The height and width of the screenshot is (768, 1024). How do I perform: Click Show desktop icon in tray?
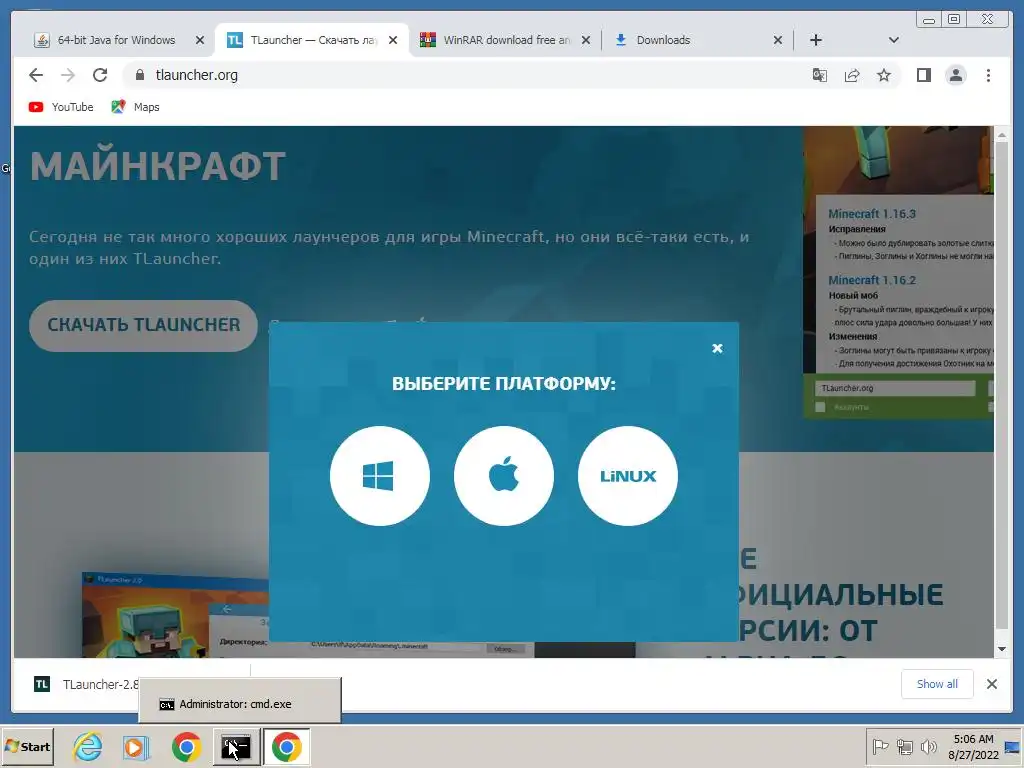[1014, 746]
